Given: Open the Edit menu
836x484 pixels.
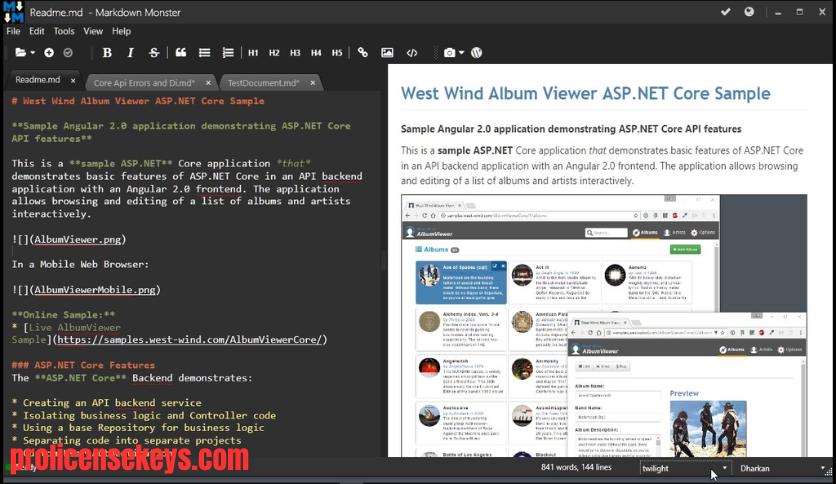Looking at the screenshot, I should coord(37,31).
